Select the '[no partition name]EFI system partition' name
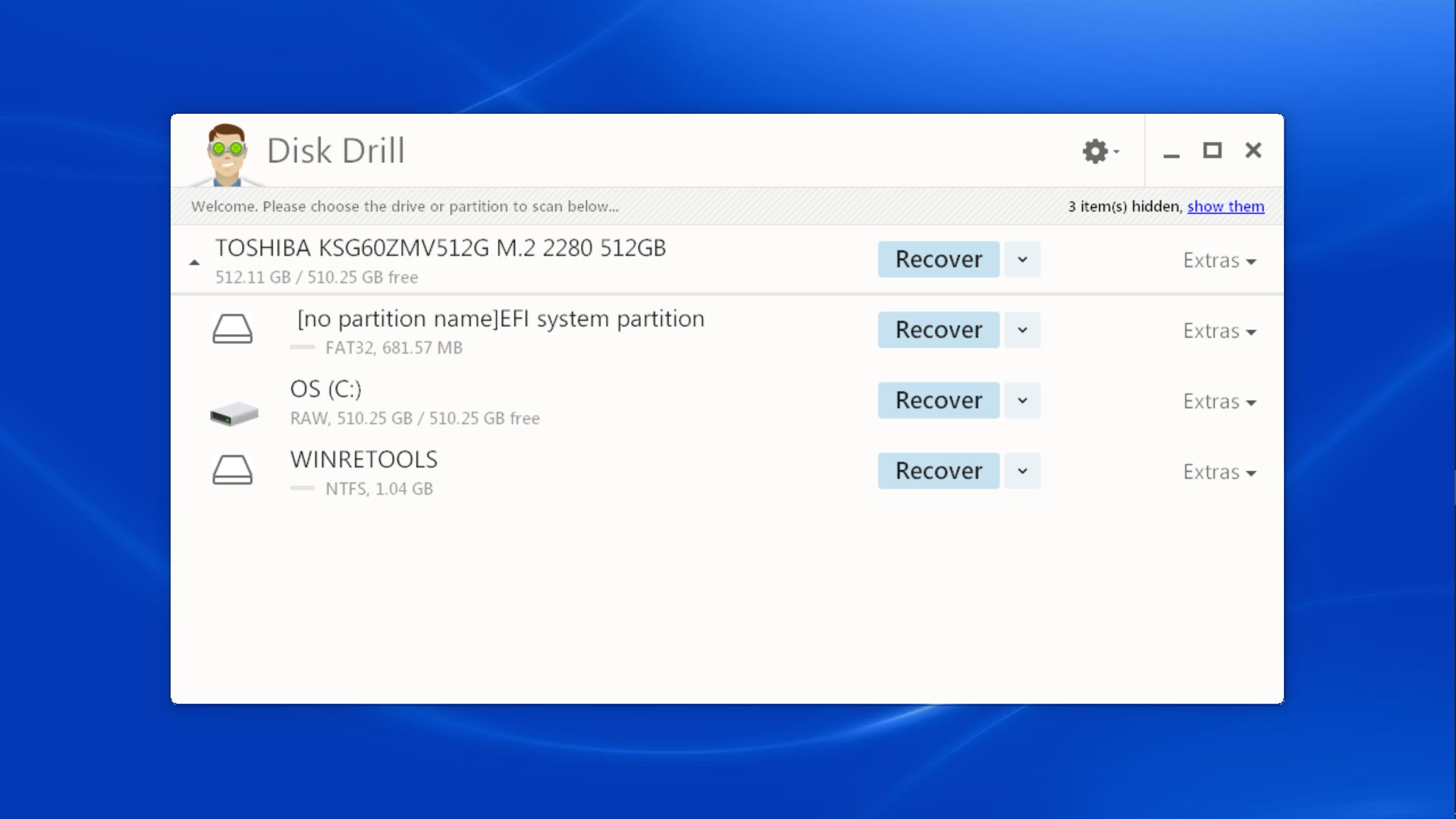 click(x=500, y=318)
